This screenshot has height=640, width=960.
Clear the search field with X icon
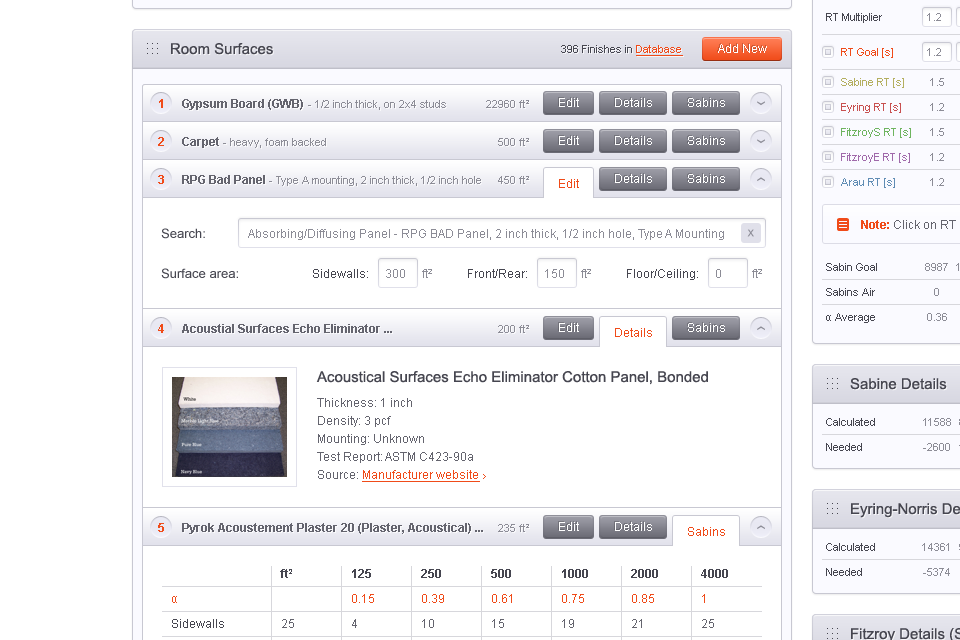pyautogui.click(x=750, y=233)
